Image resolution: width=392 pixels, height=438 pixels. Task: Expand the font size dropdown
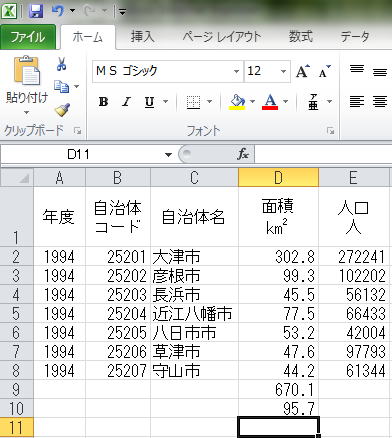[283, 71]
